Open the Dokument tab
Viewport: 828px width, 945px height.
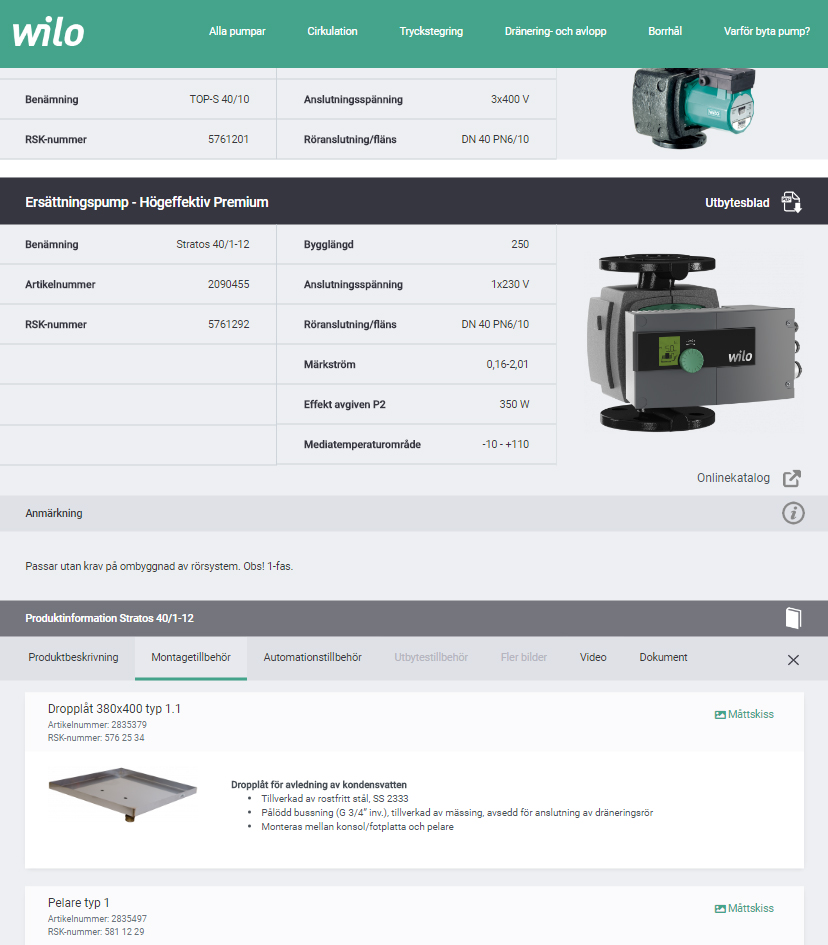(x=663, y=658)
